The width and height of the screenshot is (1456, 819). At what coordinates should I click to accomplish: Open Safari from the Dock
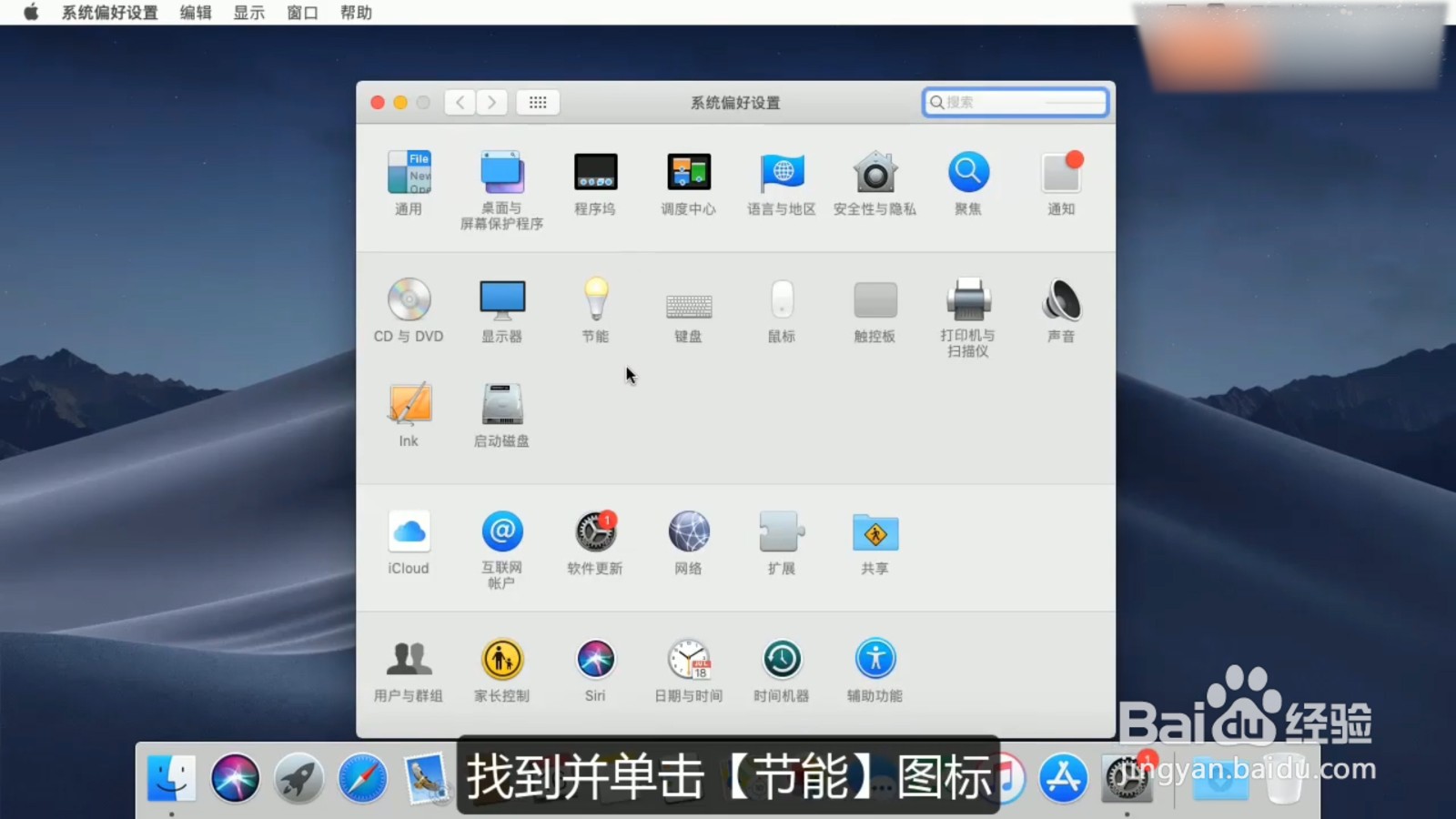point(362,779)
